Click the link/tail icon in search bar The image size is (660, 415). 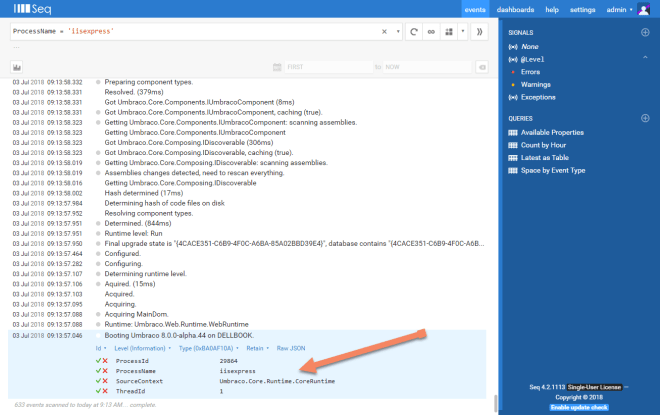click(430, 32)
